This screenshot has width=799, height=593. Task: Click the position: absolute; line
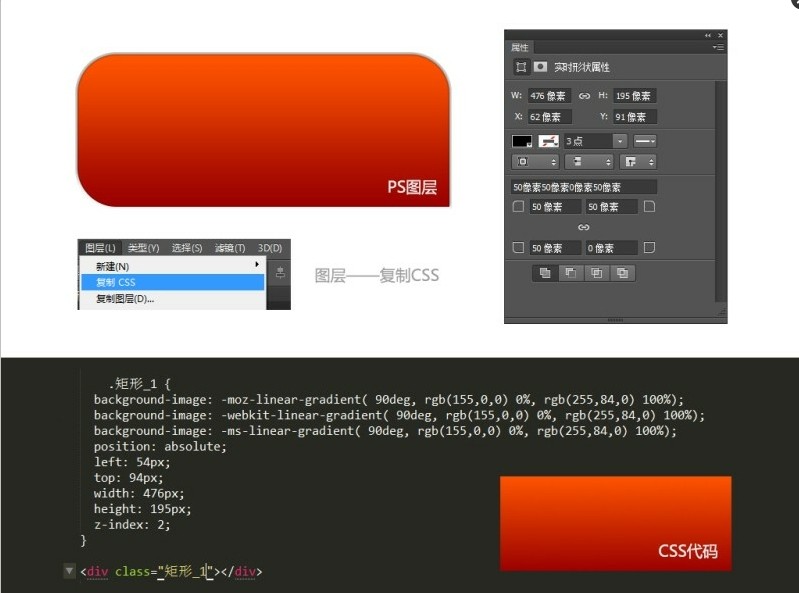click(x=160, y=447)
